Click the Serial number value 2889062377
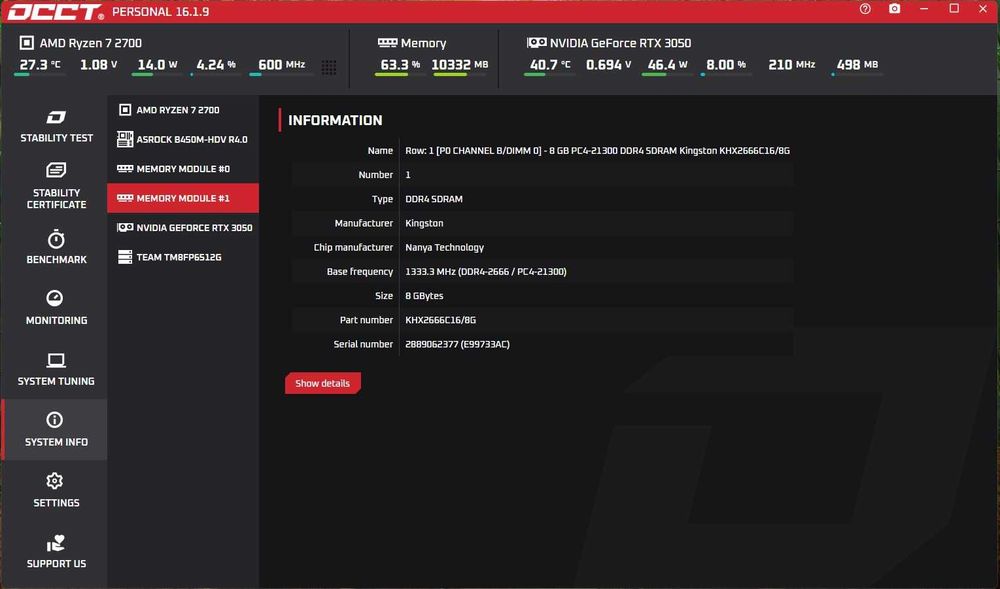This screenshot has height=589, width=1000. tap(457, 344)
